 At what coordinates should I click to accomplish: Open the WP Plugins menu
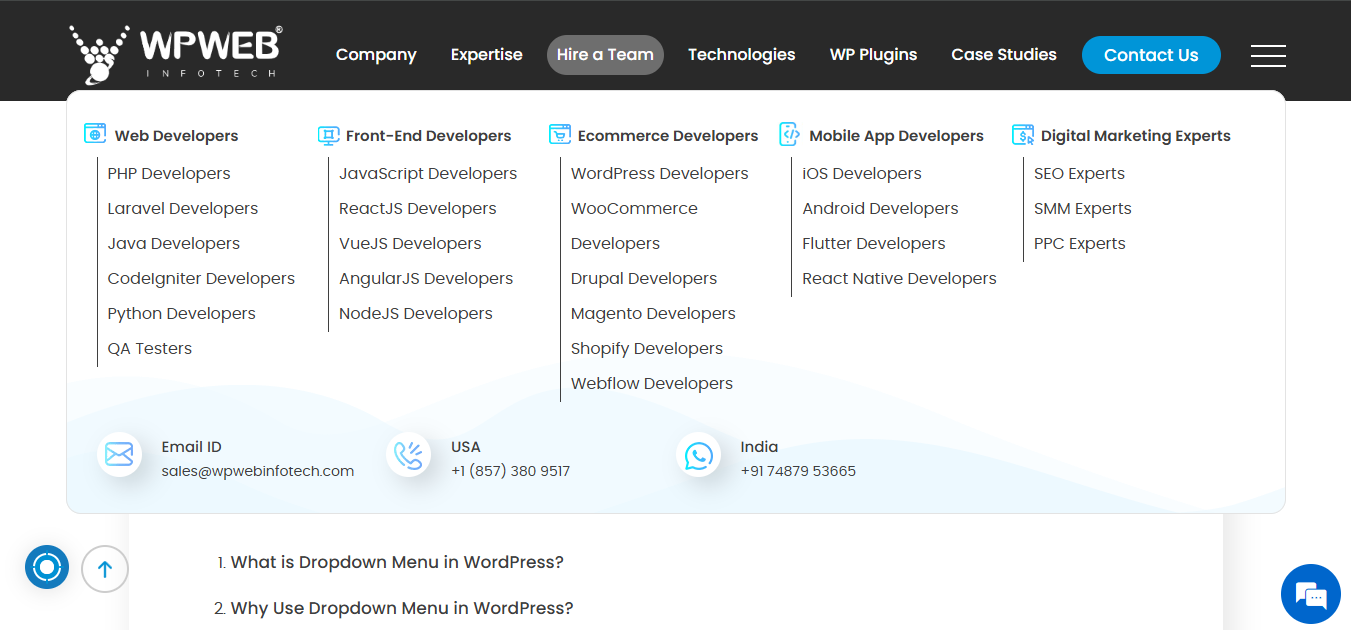point(873,55)
